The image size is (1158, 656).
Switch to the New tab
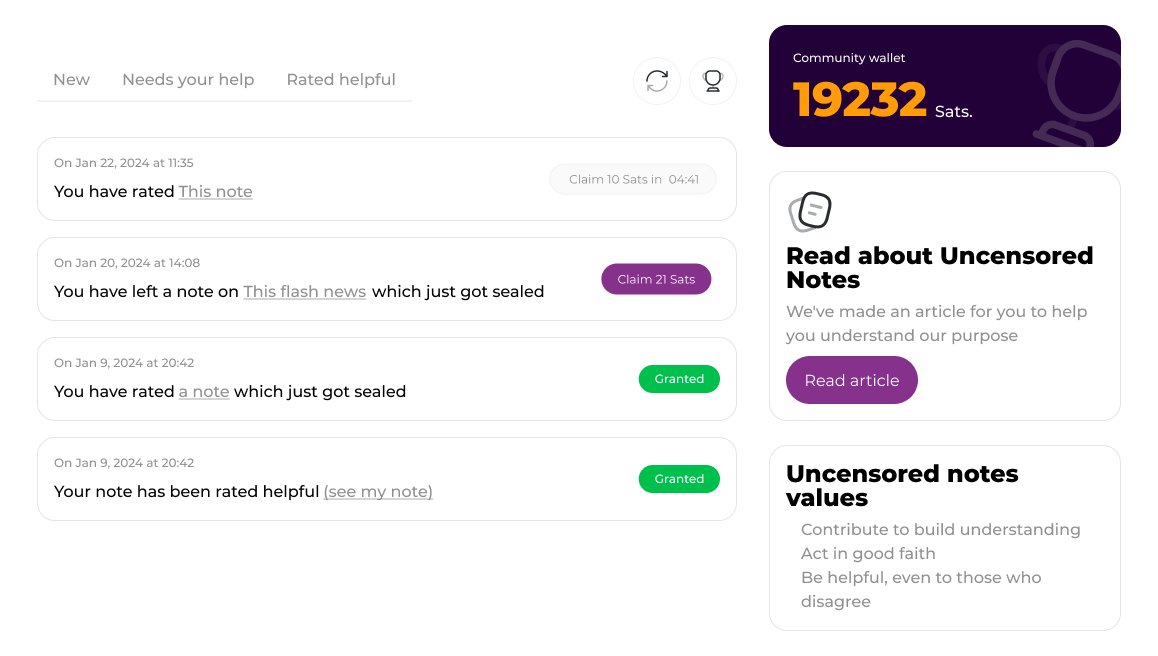tap(71, 80)
